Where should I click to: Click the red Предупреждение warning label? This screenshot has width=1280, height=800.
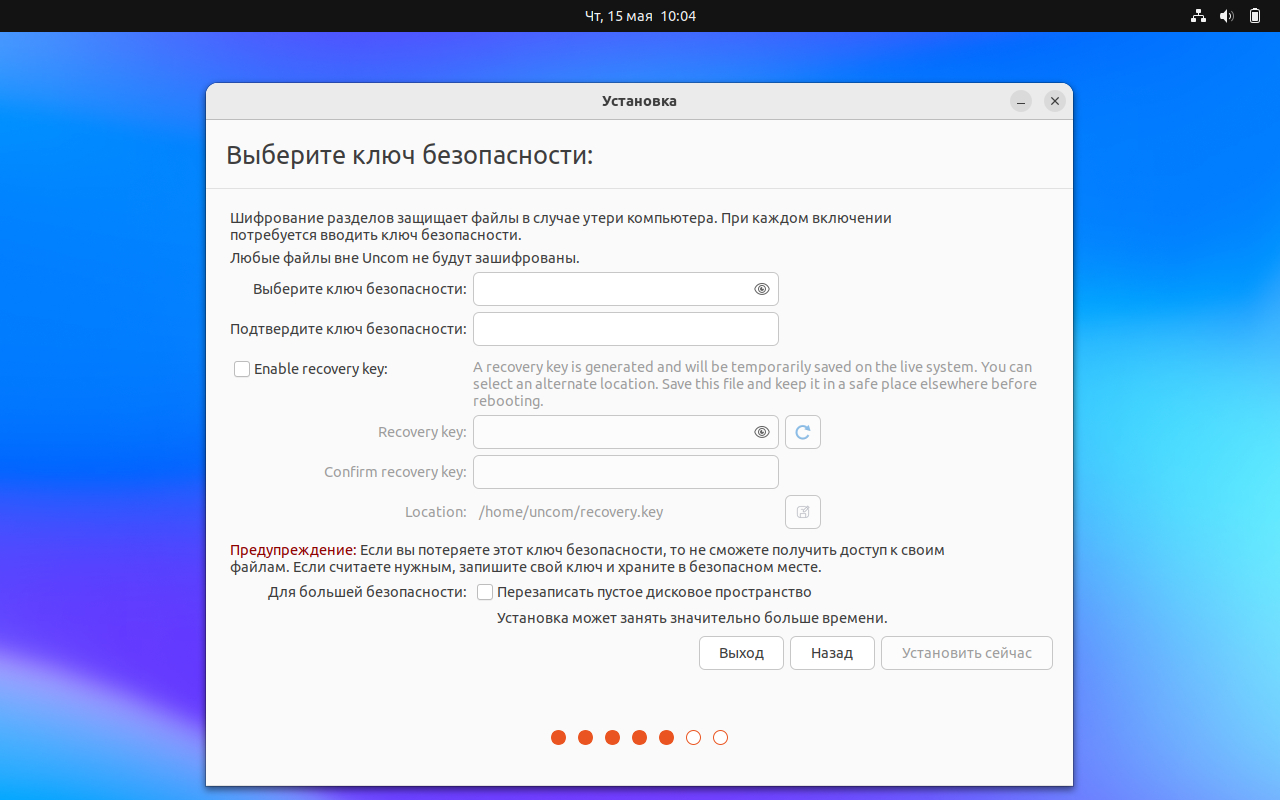[x=293, y=550]
